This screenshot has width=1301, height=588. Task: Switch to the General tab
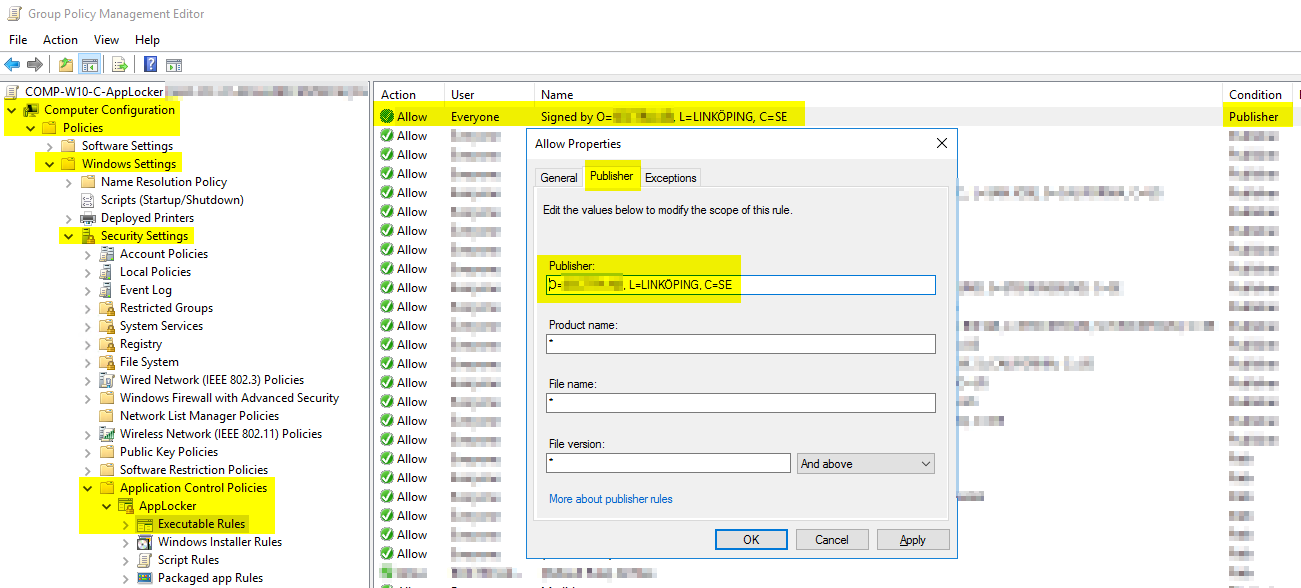point(559,178)
